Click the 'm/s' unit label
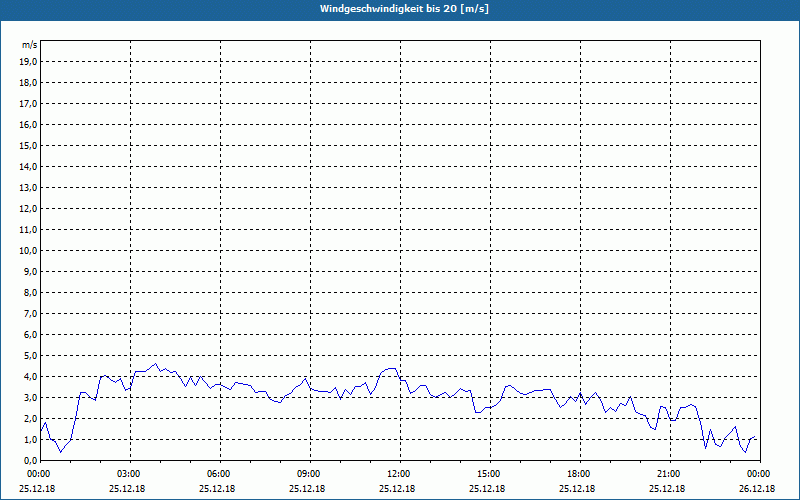Image resolution: width=800 pixels, height=500 pixels. click(30, 45)
